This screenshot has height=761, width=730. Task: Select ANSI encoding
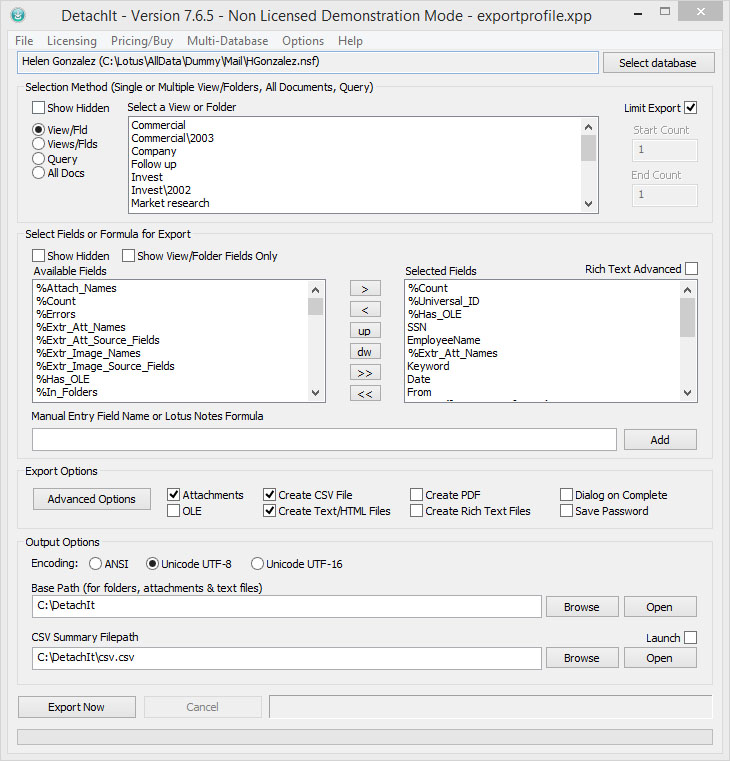pyautogui.click(x=96, y=563)
